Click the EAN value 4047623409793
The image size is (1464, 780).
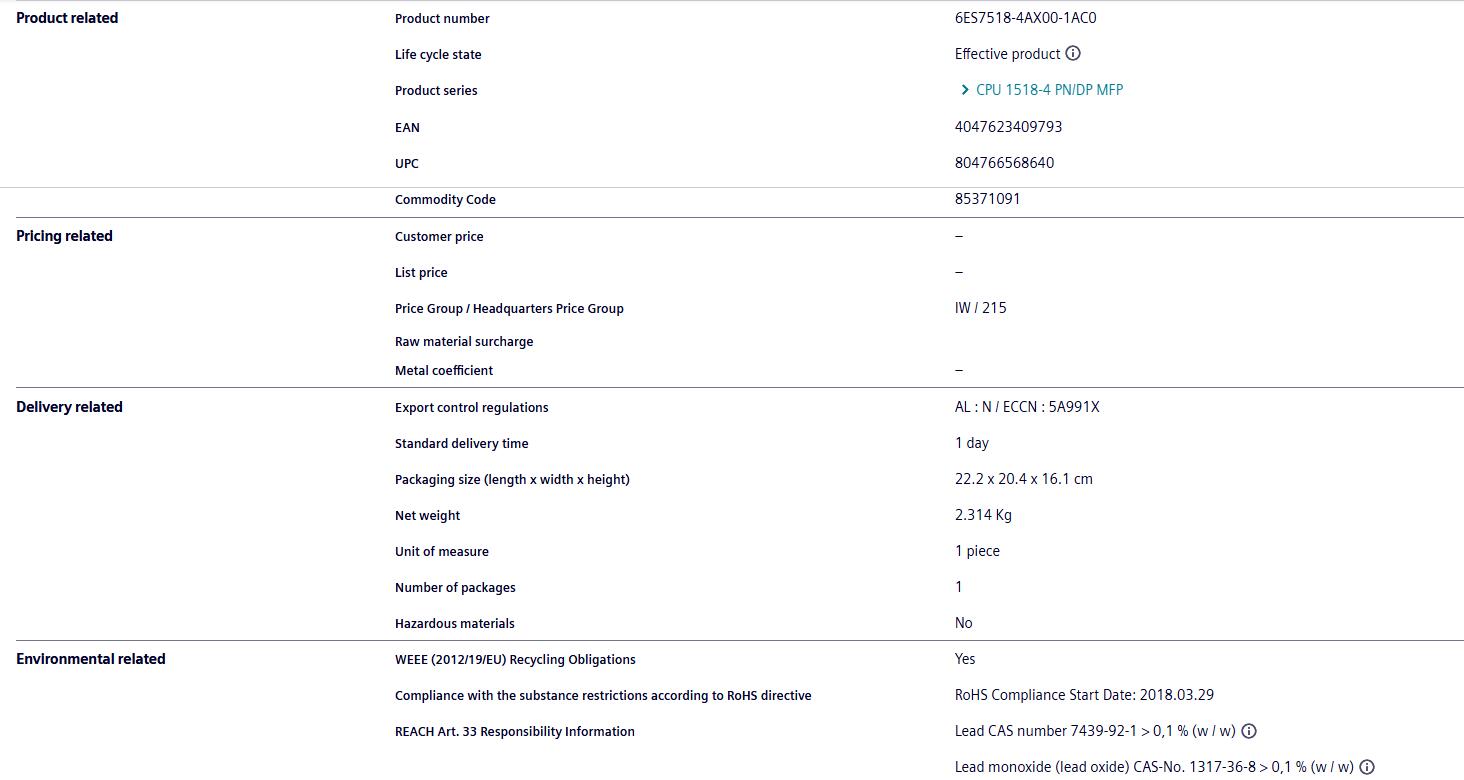(1008, 127)
